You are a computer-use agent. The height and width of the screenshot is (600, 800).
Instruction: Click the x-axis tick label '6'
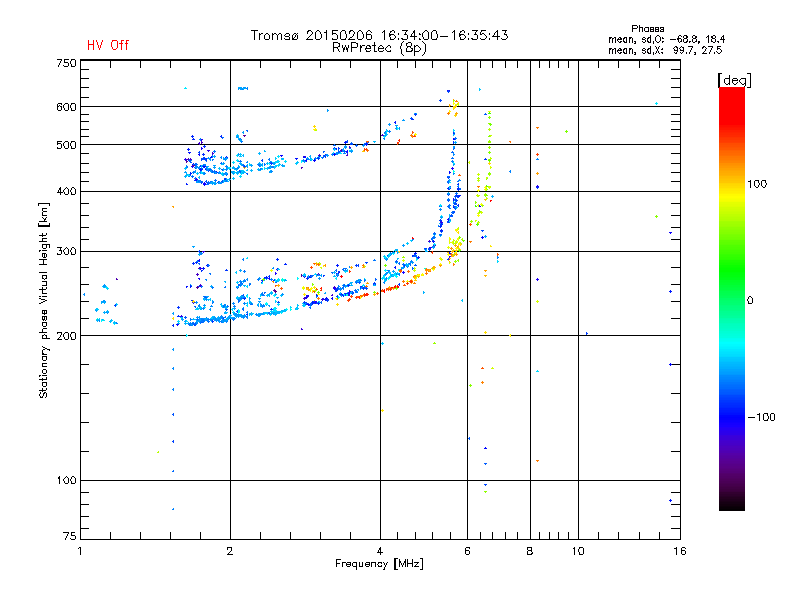point(467,551)
